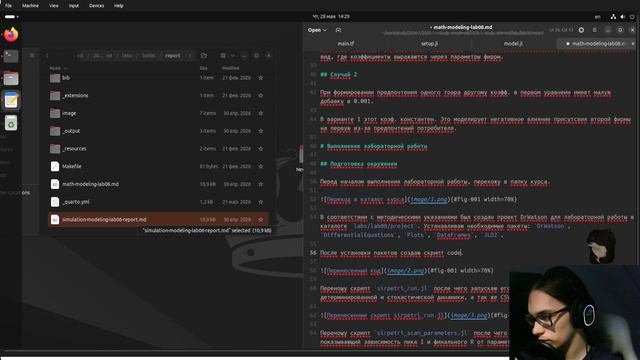Open VirtualBox View menu
The image size is (640, 360).
[54, 6]
